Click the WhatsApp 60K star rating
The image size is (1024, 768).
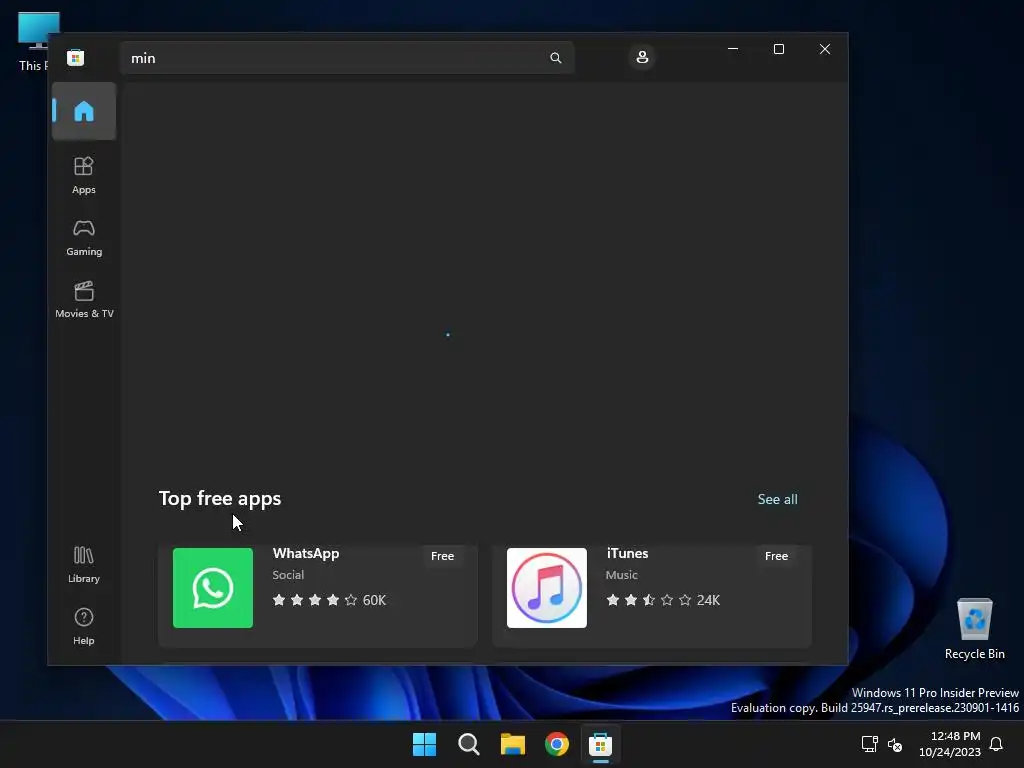[x=329, y=600]
